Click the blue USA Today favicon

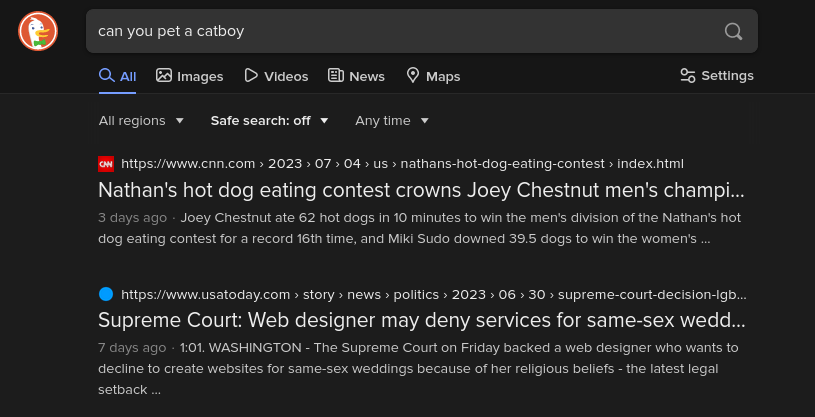pyautogui.click(x=106, y=294)
